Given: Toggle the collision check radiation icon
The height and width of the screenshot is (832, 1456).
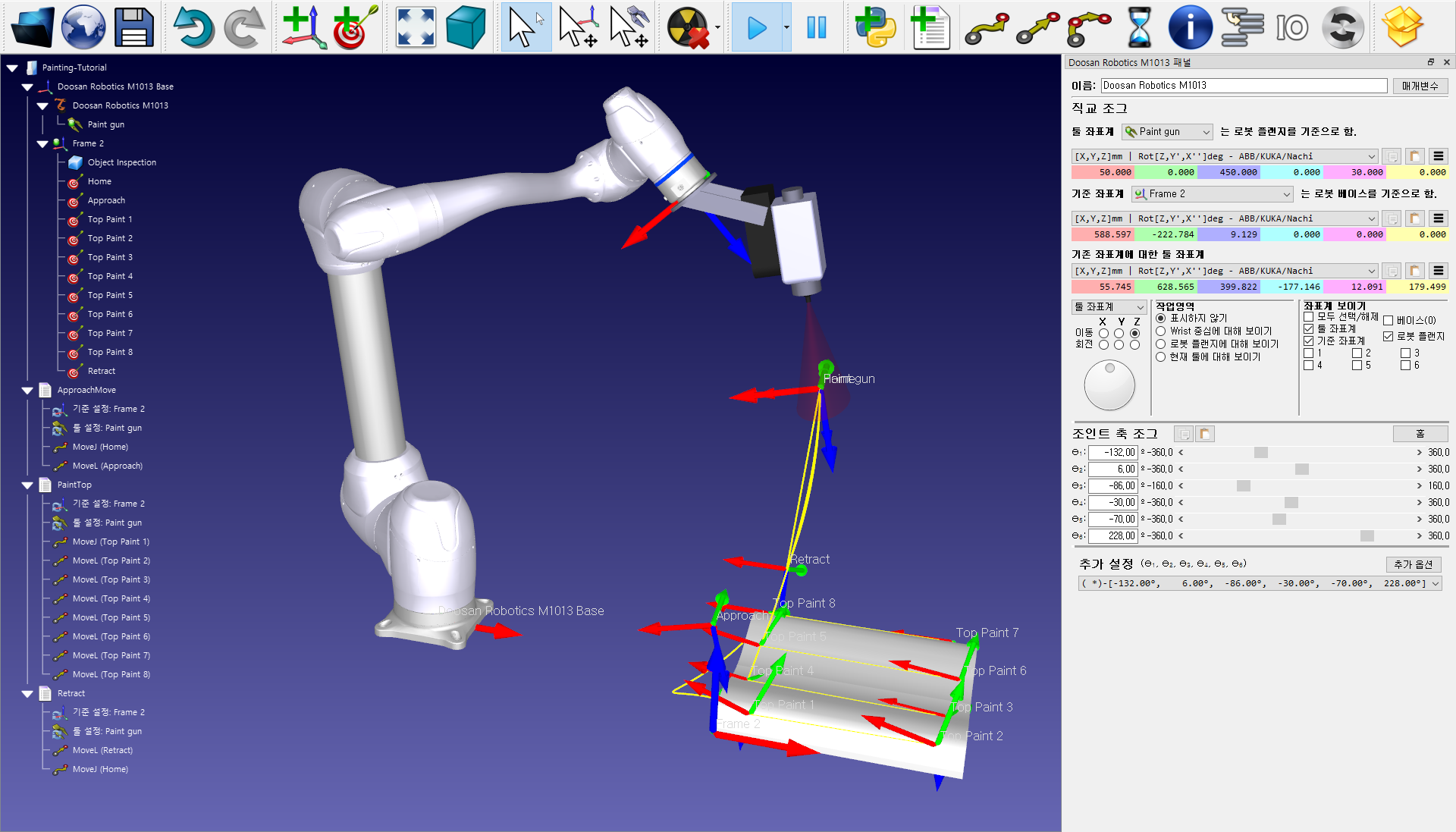Looking at the screenshot, I should coord(688,28).
